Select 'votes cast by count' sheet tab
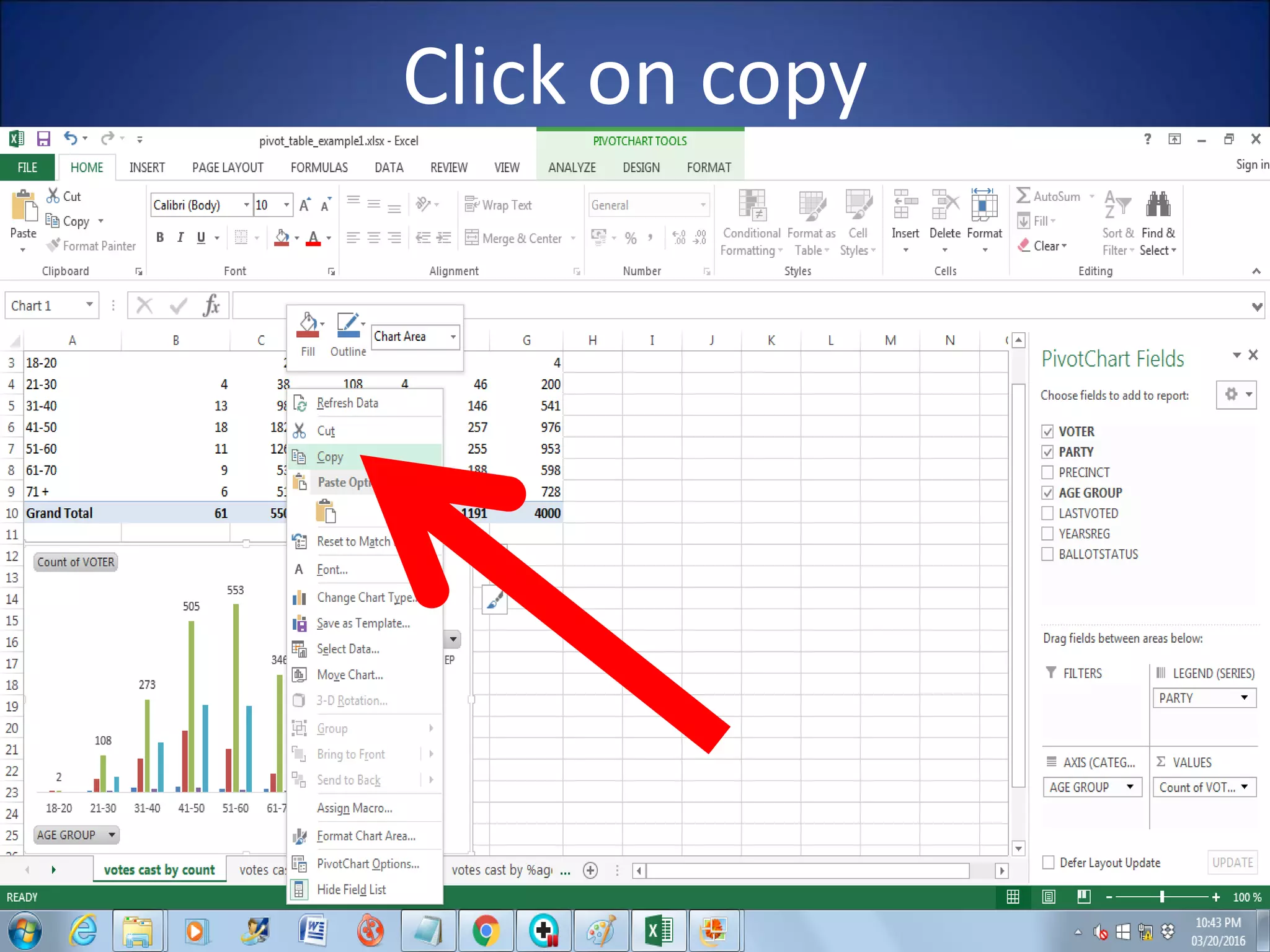This screenshot has width=1270, height=952. [159, 870]
